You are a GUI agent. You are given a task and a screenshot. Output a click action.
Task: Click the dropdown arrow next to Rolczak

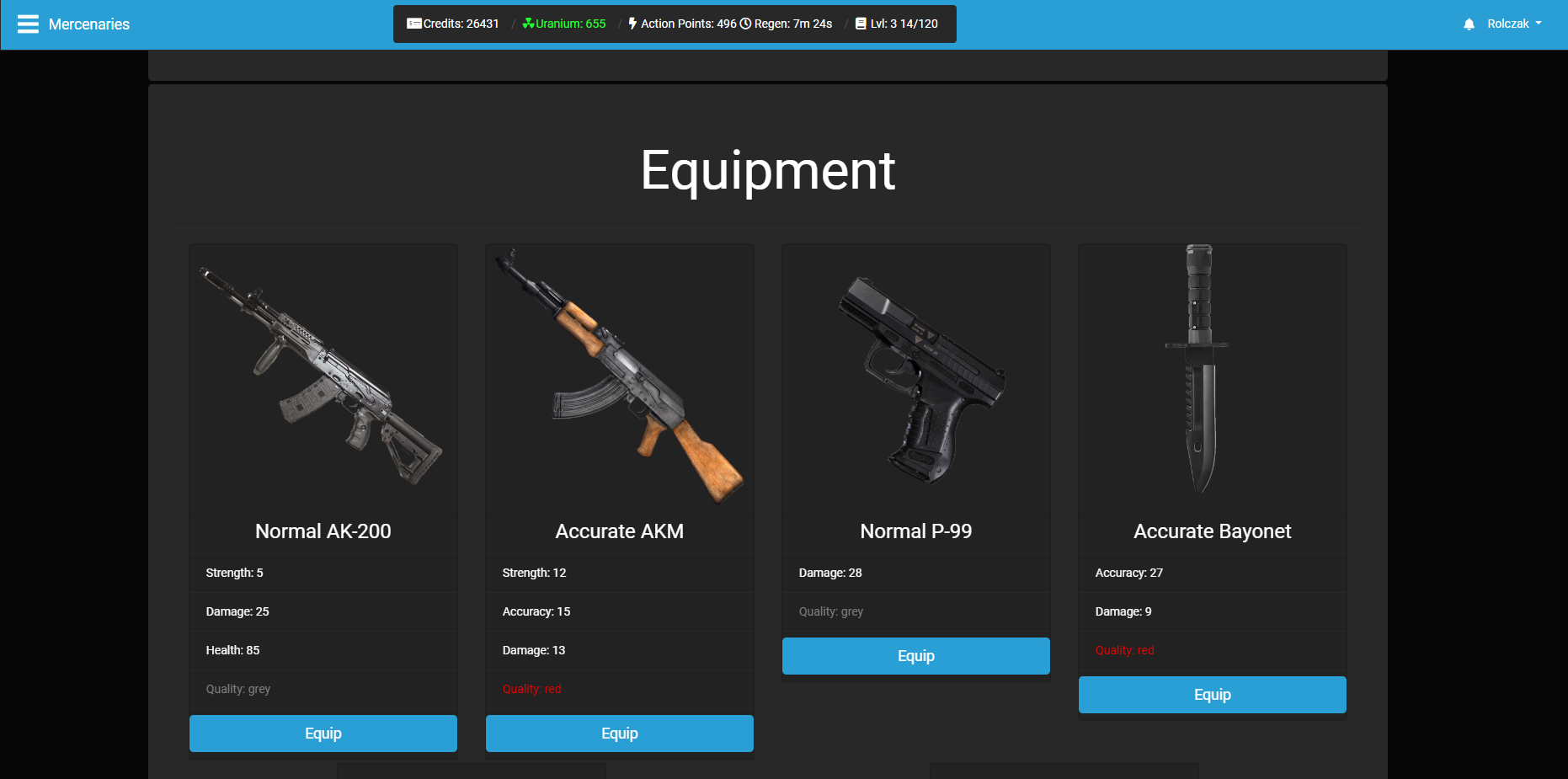(1539, 25)
